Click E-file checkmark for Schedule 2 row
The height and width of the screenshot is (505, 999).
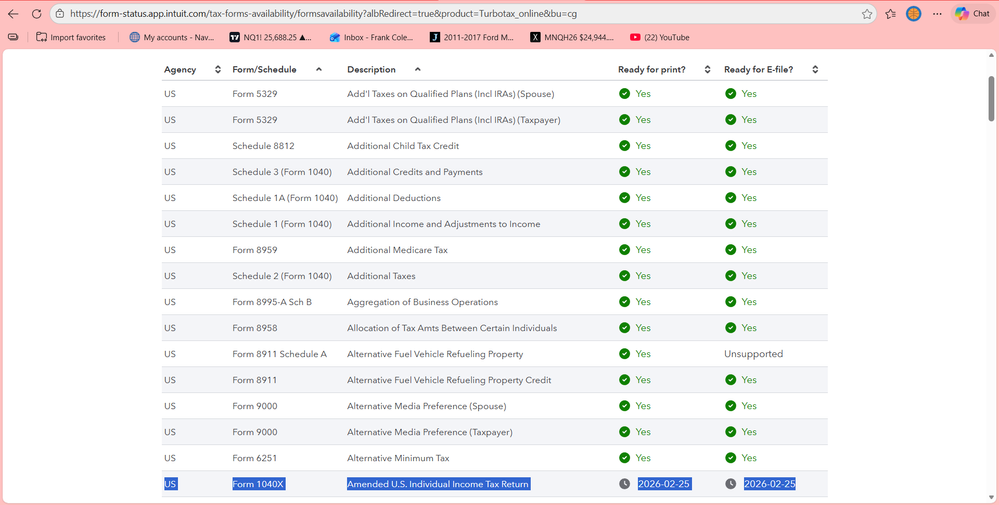click(x=731, y=276)
